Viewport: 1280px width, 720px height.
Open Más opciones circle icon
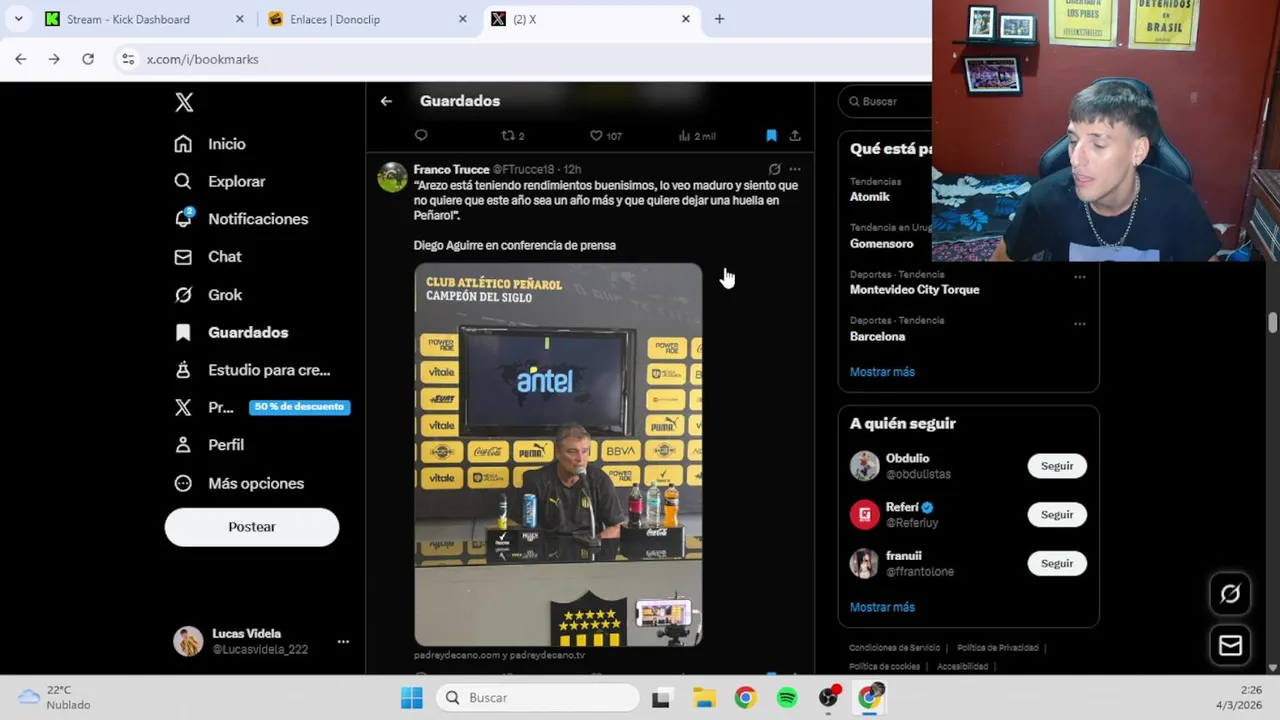click(x=183, y=483)
